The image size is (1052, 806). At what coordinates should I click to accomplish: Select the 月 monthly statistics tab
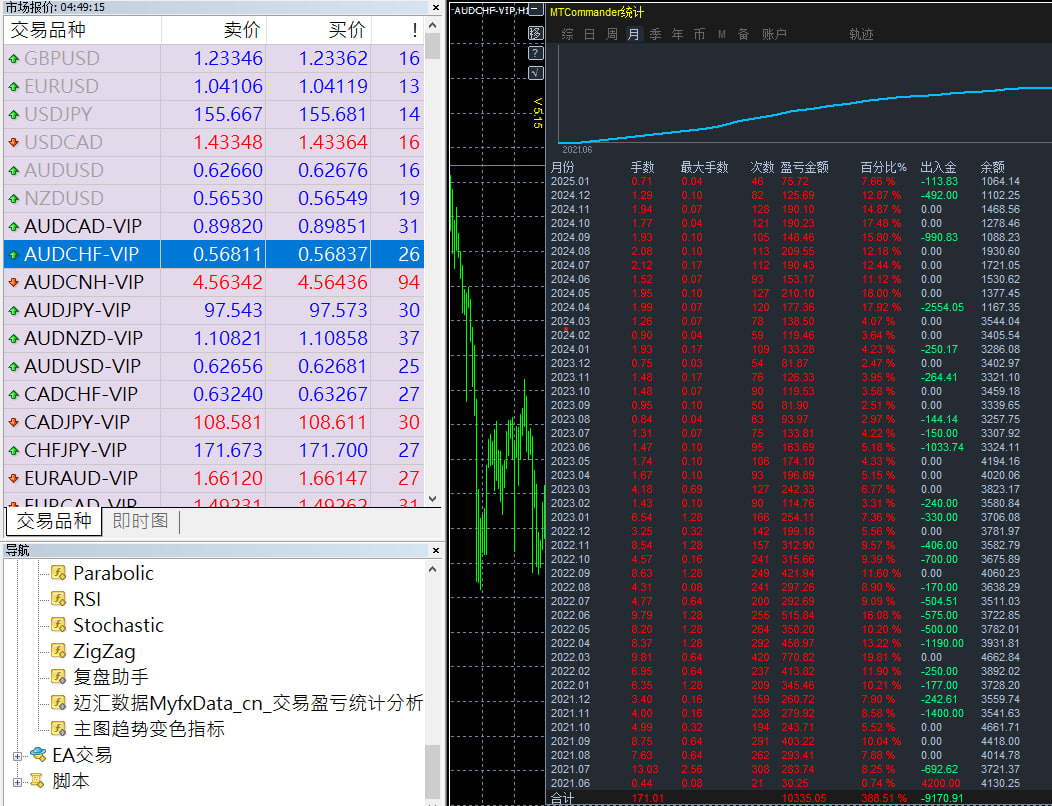633,34
